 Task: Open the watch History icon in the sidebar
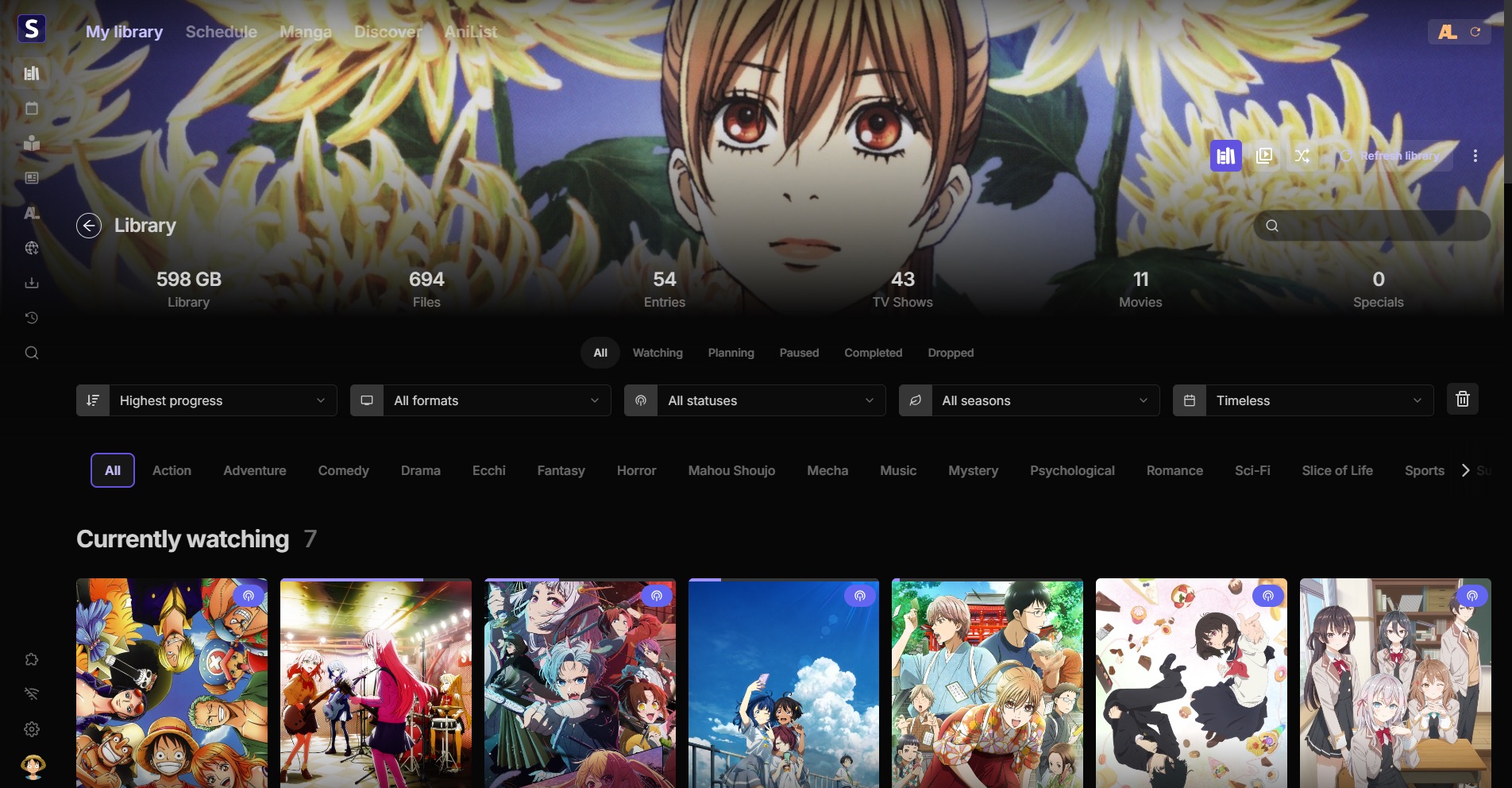[32, 318]
